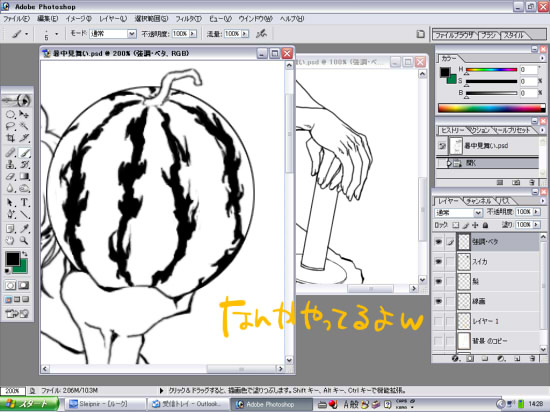
Task: Enable airbrush icon in options bar
Action: point(261,34)
